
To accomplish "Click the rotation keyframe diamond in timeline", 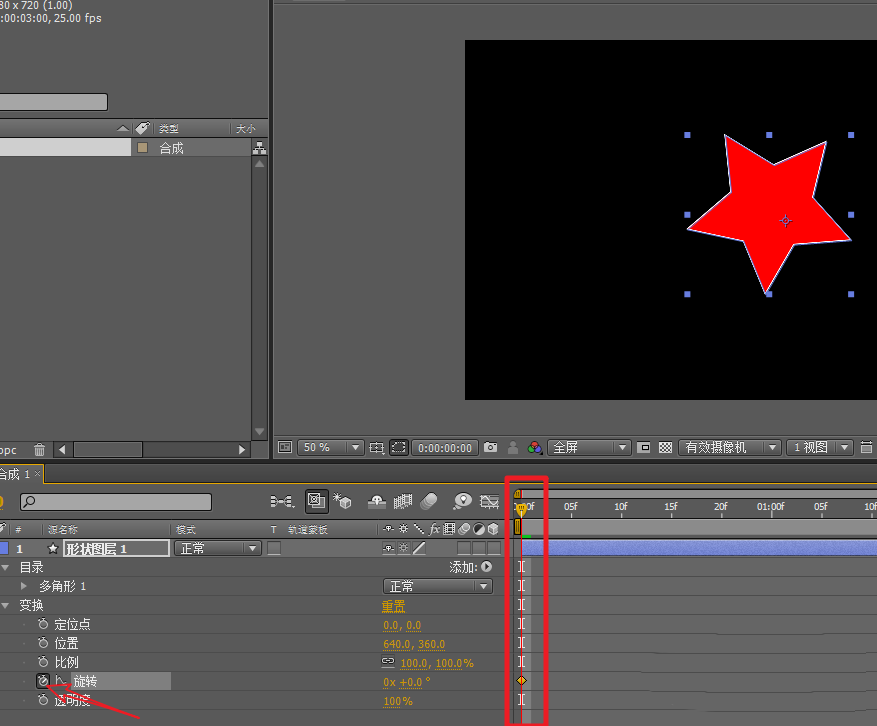I will (x=520, y=681).
